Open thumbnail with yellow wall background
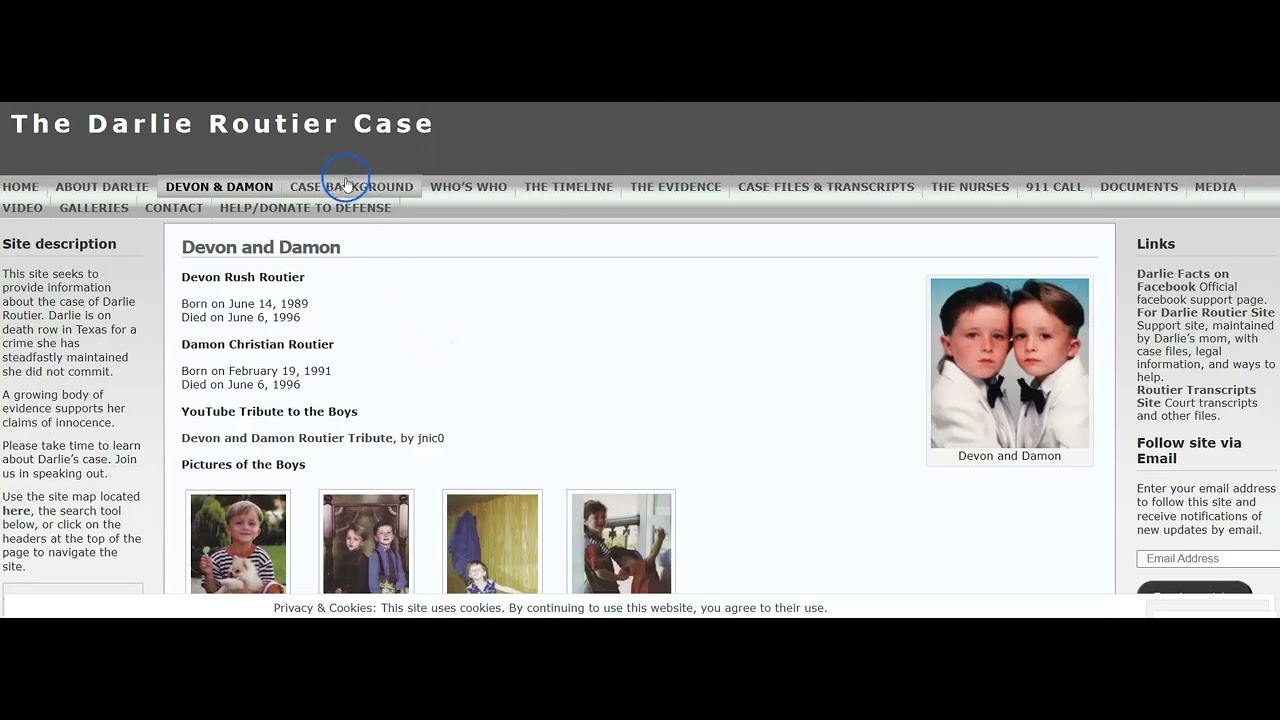1280x720 pixels. point(492,544)
